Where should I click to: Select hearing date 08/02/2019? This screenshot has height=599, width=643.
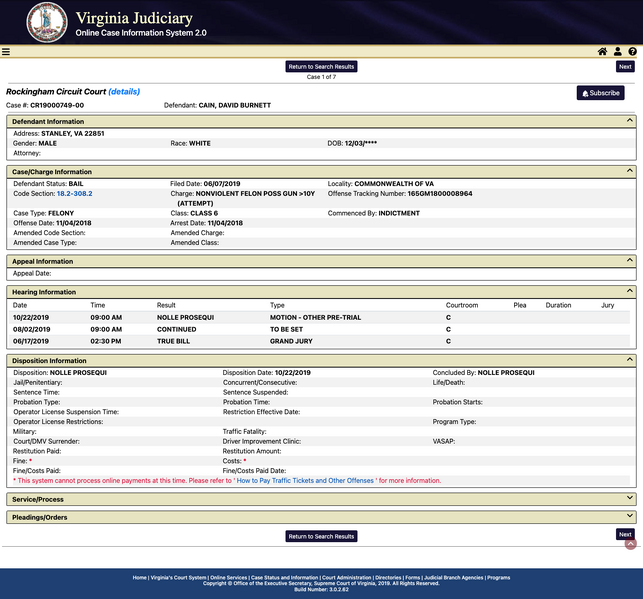tap(31, 329)
